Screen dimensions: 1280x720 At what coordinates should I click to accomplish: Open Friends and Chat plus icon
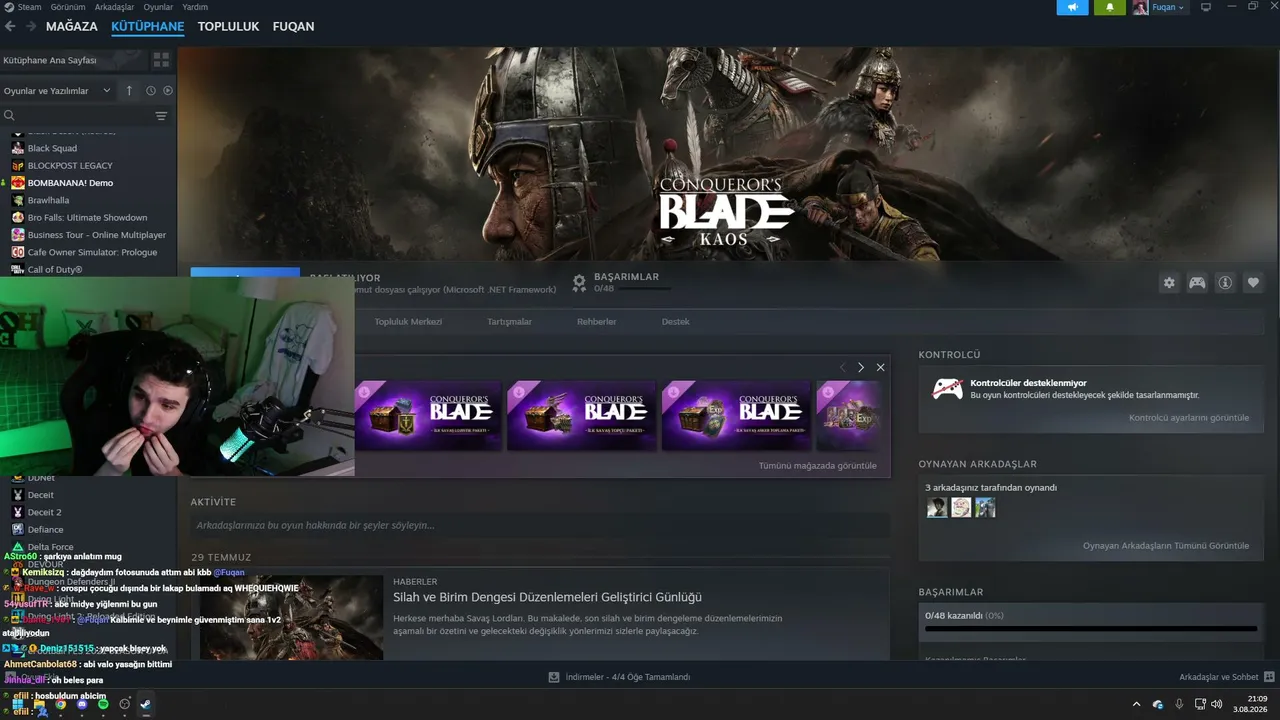(1269, 677)
